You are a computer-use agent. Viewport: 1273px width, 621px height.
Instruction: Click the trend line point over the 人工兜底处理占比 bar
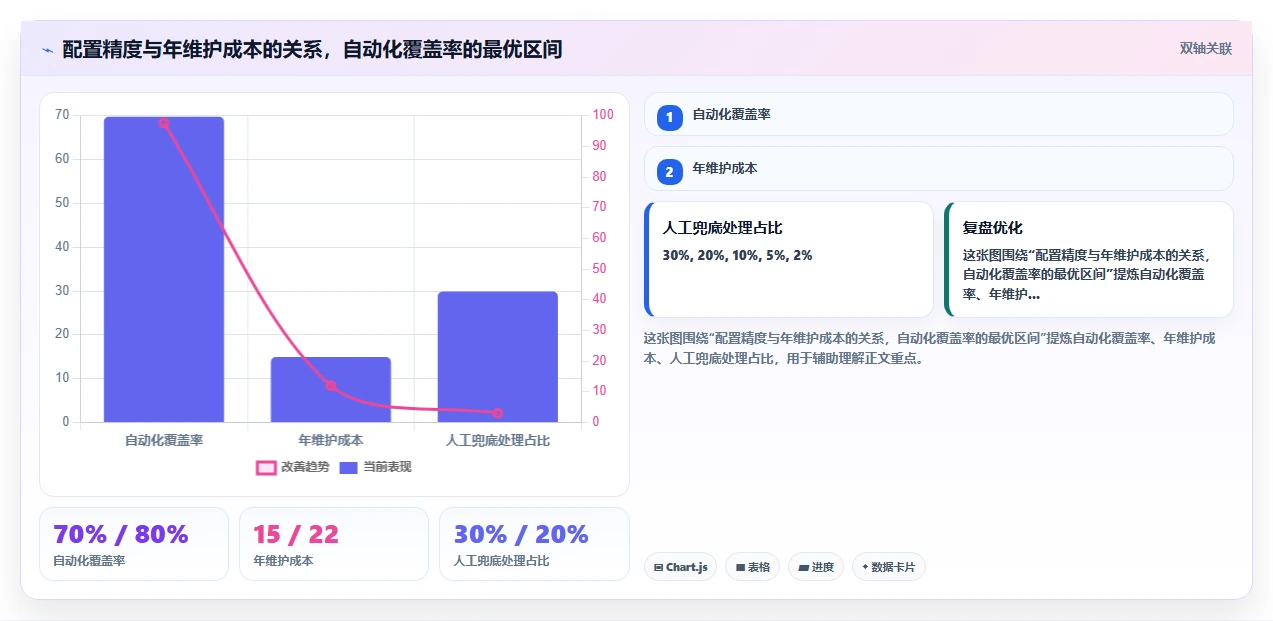pos(497,413)
